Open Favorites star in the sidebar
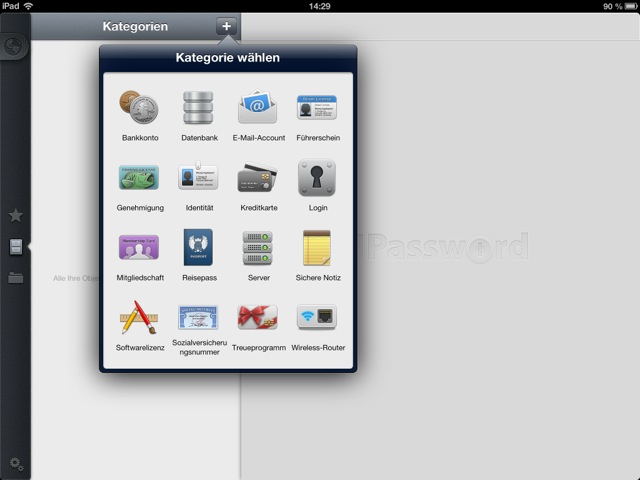Viewport: 640px width, 480px height. click(15, 215)
